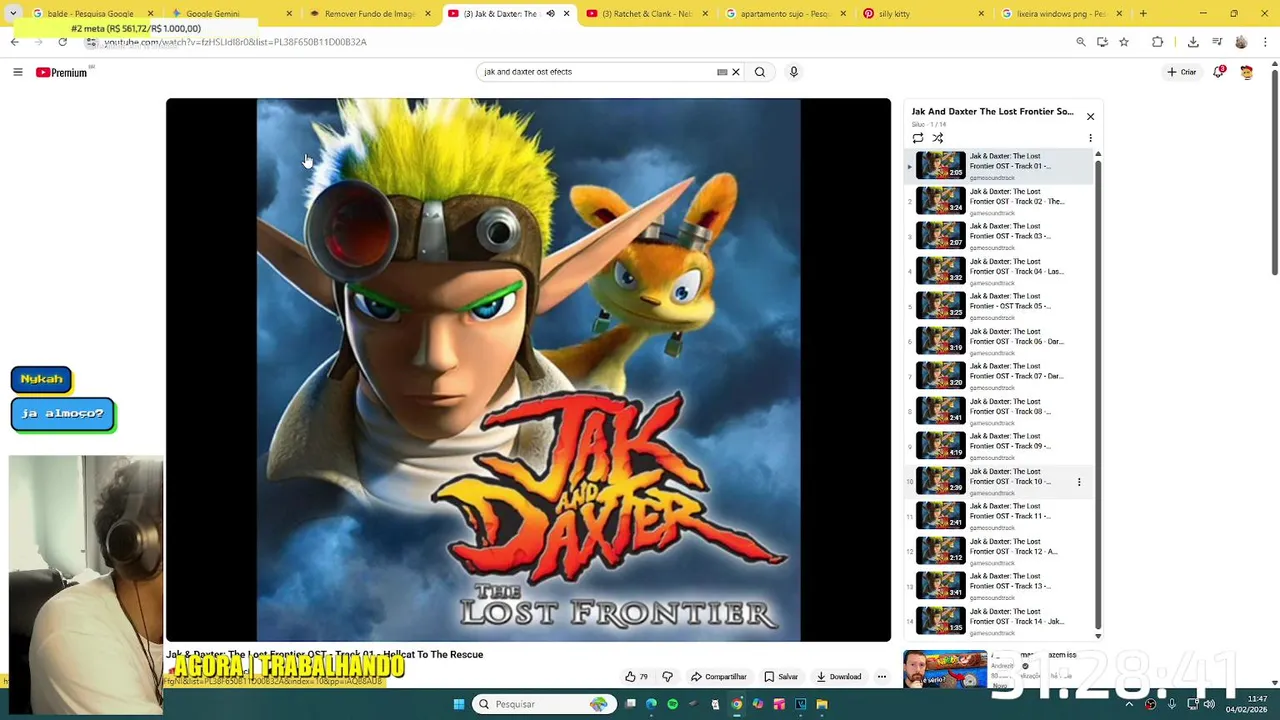Open the suggested video thumbnail below the playlist
Screen dimensions: 1280x720
pos(945,669)
